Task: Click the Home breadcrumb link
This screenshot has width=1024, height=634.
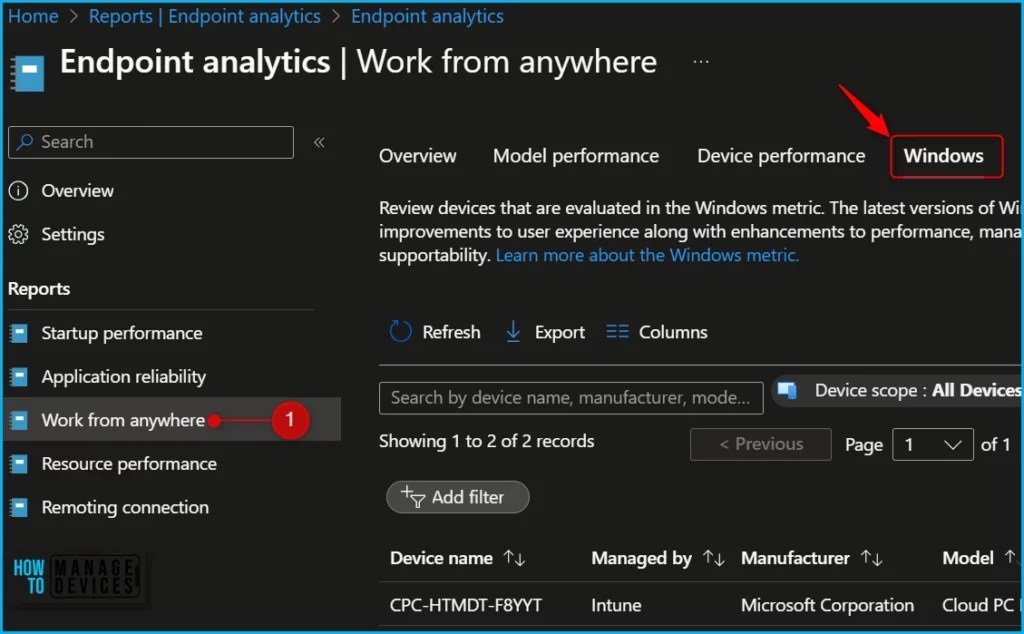Action: click(x=33, y=15)
